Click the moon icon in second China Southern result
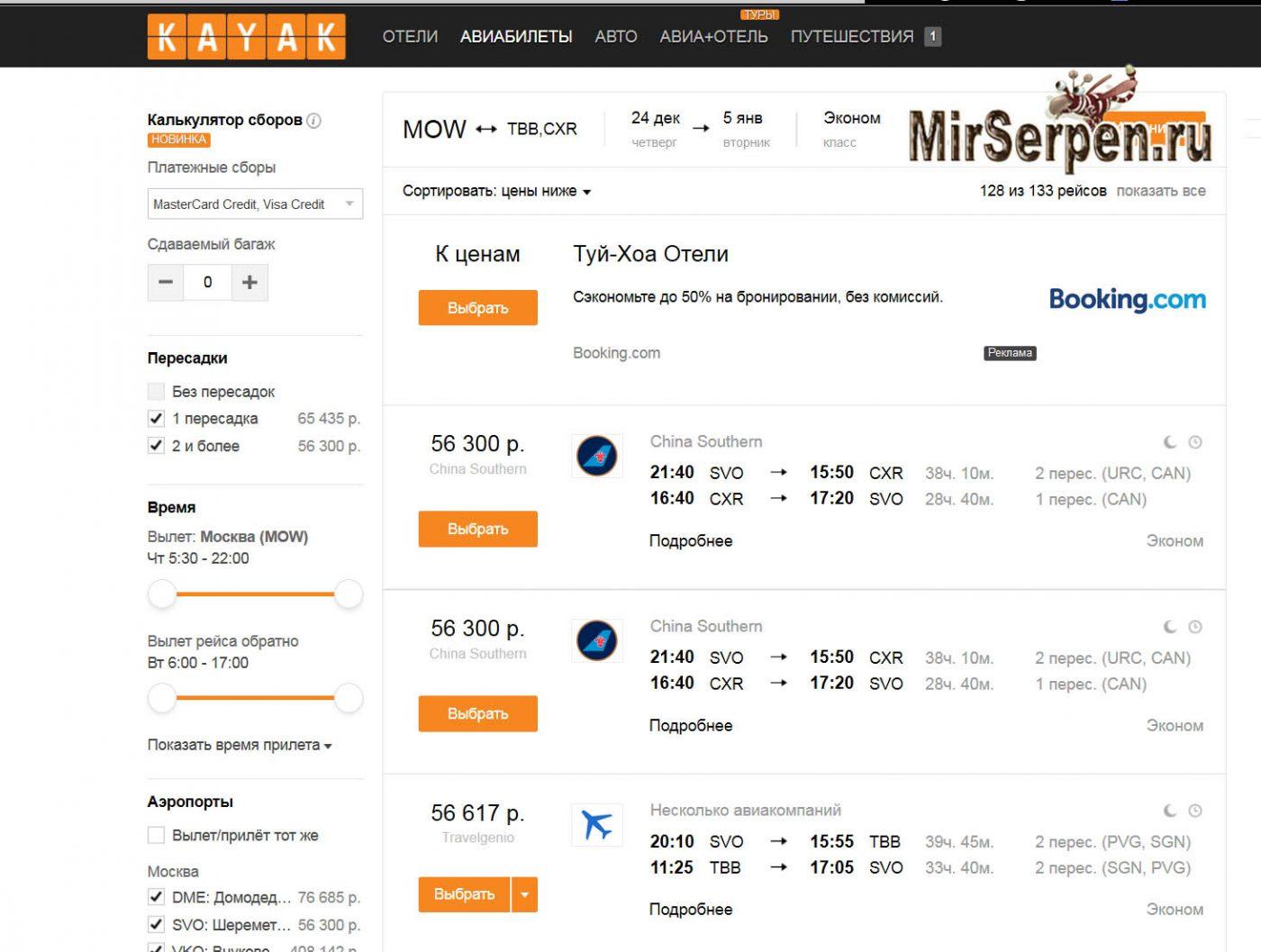The height and width of the screenshot is (952, 1261). 1170,627
